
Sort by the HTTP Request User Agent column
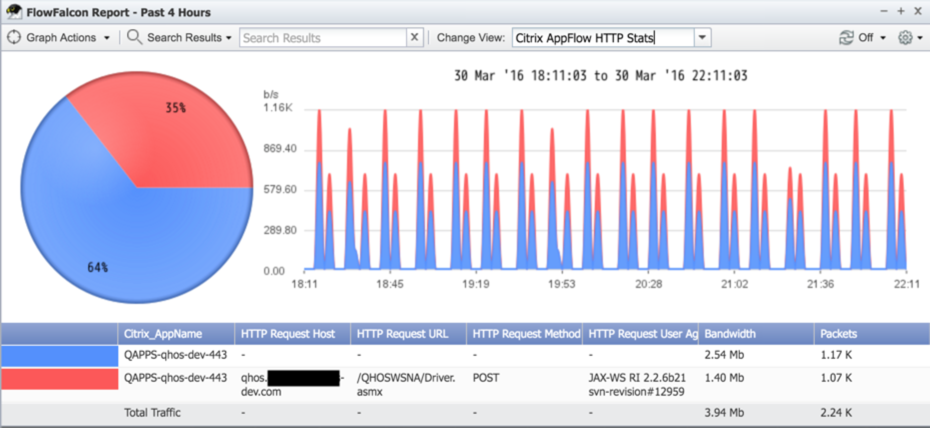click(x=641, y=334)
